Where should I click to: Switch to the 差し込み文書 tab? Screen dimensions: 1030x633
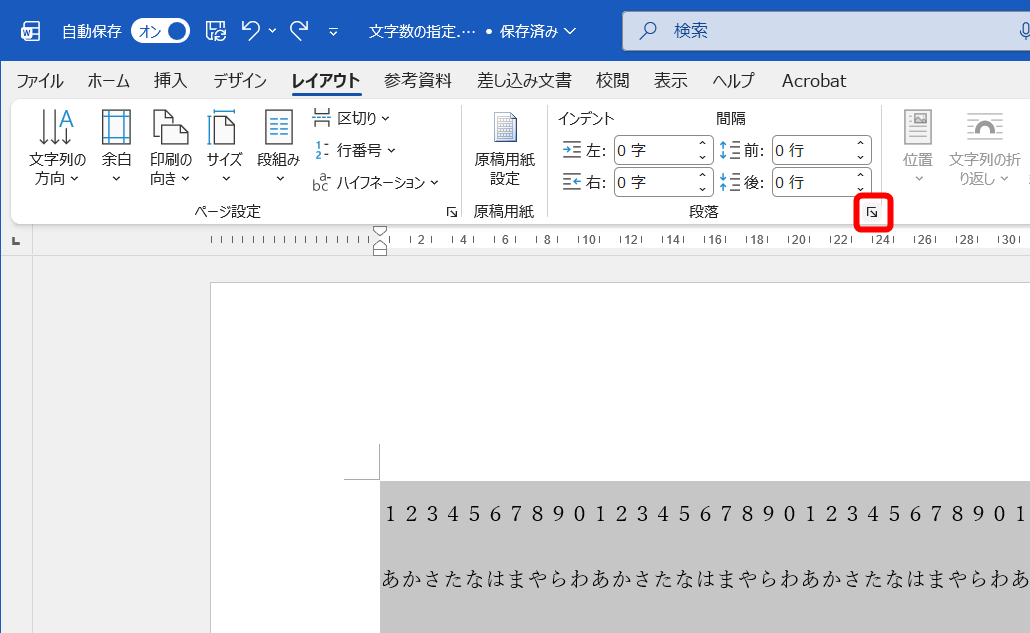pos(524,81)
